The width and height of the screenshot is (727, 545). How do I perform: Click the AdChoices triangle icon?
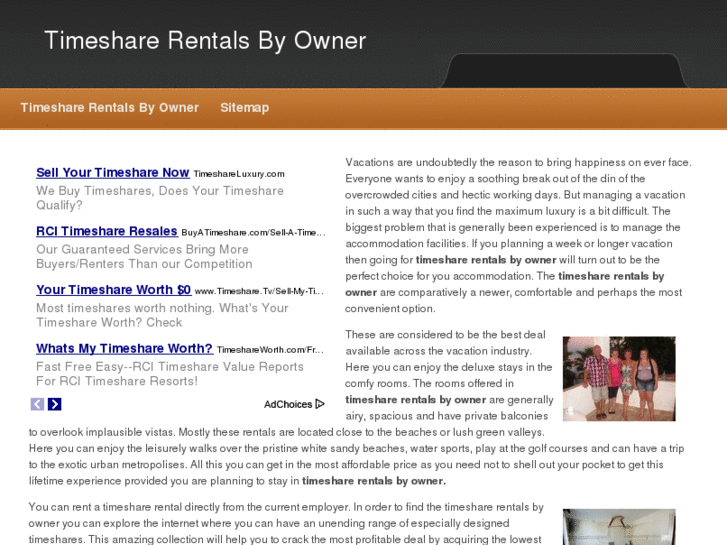point(320,404)
